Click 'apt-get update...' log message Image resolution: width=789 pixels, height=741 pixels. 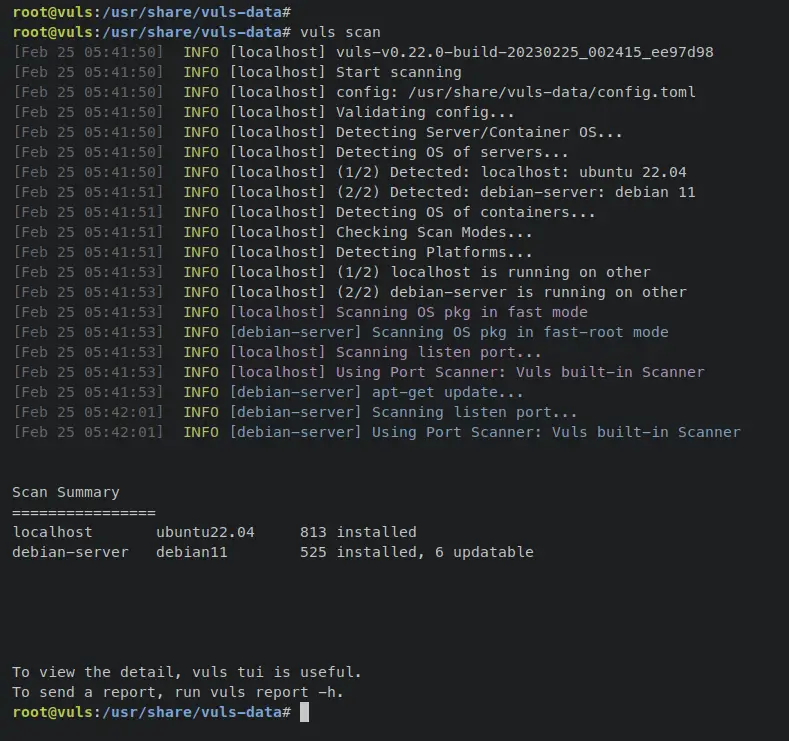(447, 392)
